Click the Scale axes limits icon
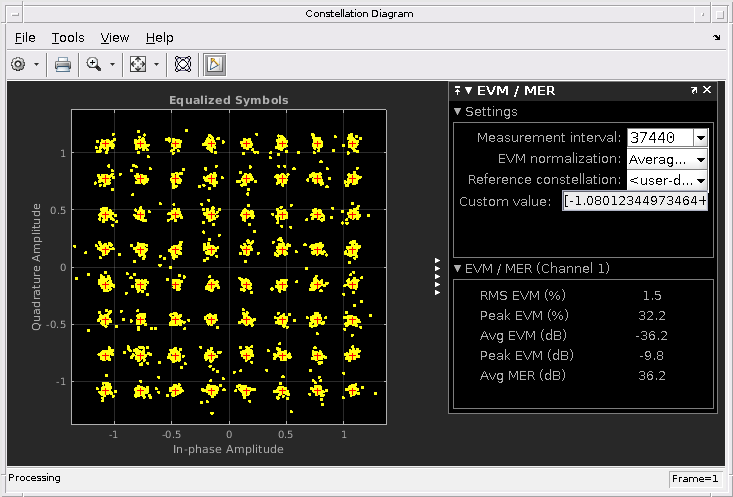Viewport: 733px width, 497px height. (x=138, y=64)
